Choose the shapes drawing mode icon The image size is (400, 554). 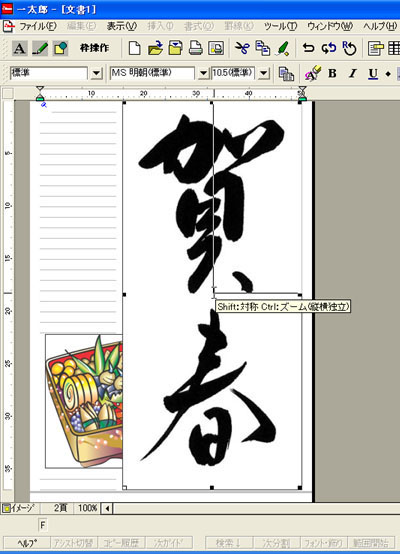[x=60, y=48]
